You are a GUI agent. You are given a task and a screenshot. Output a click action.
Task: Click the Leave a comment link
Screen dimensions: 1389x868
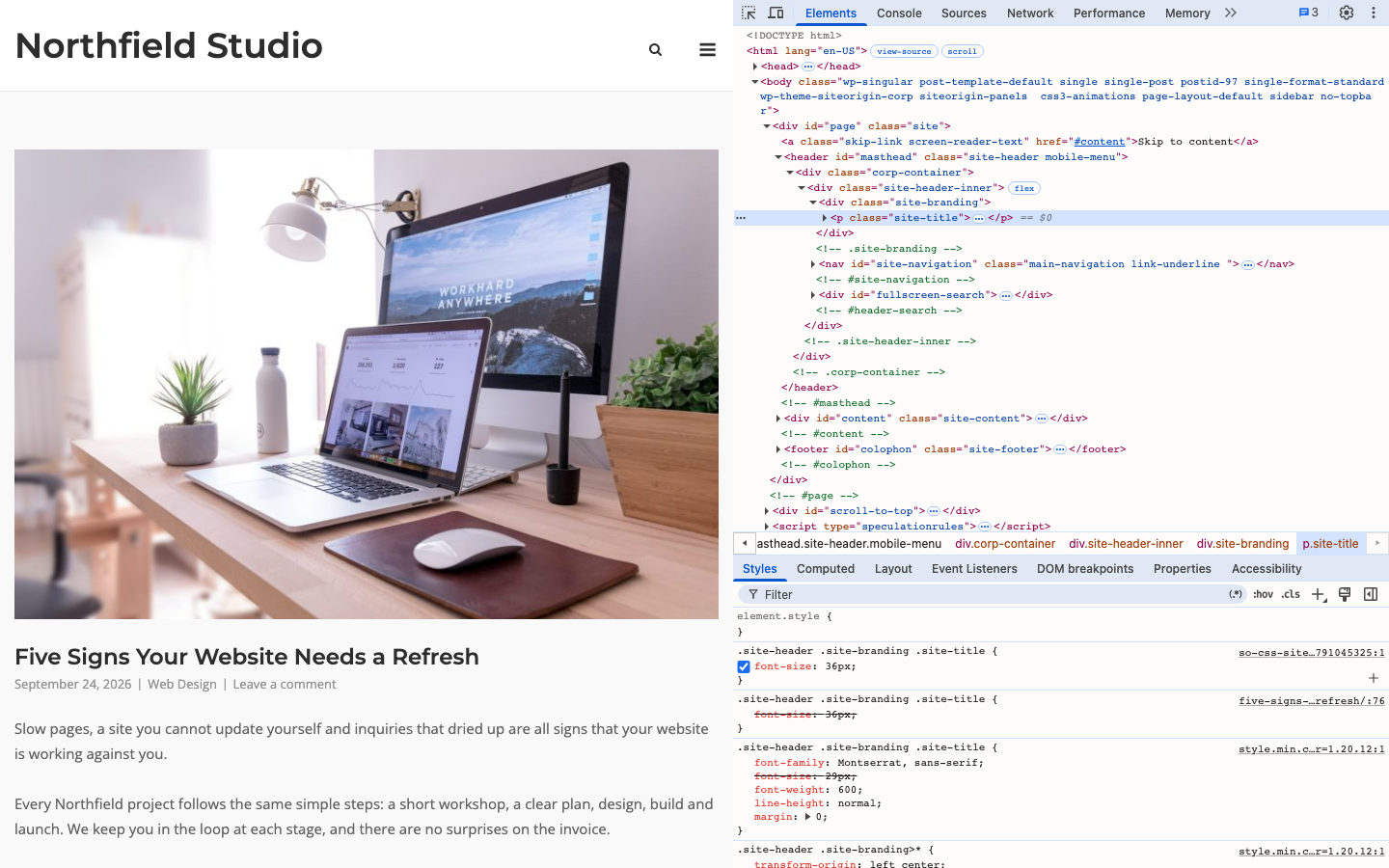285,684
